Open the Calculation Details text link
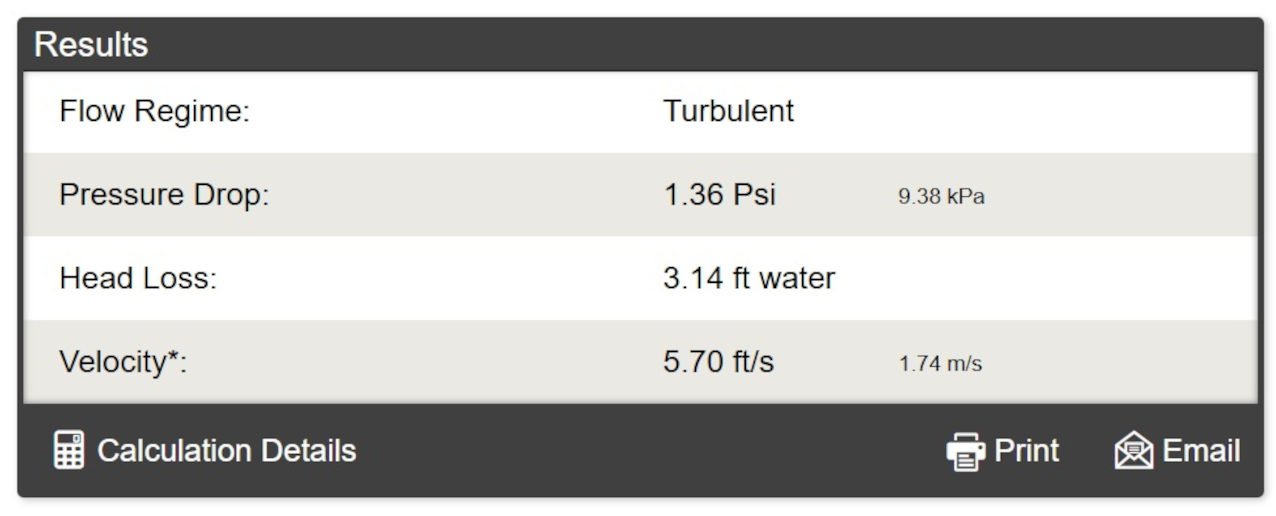The image size is (1276, 516). click(226, 451)
